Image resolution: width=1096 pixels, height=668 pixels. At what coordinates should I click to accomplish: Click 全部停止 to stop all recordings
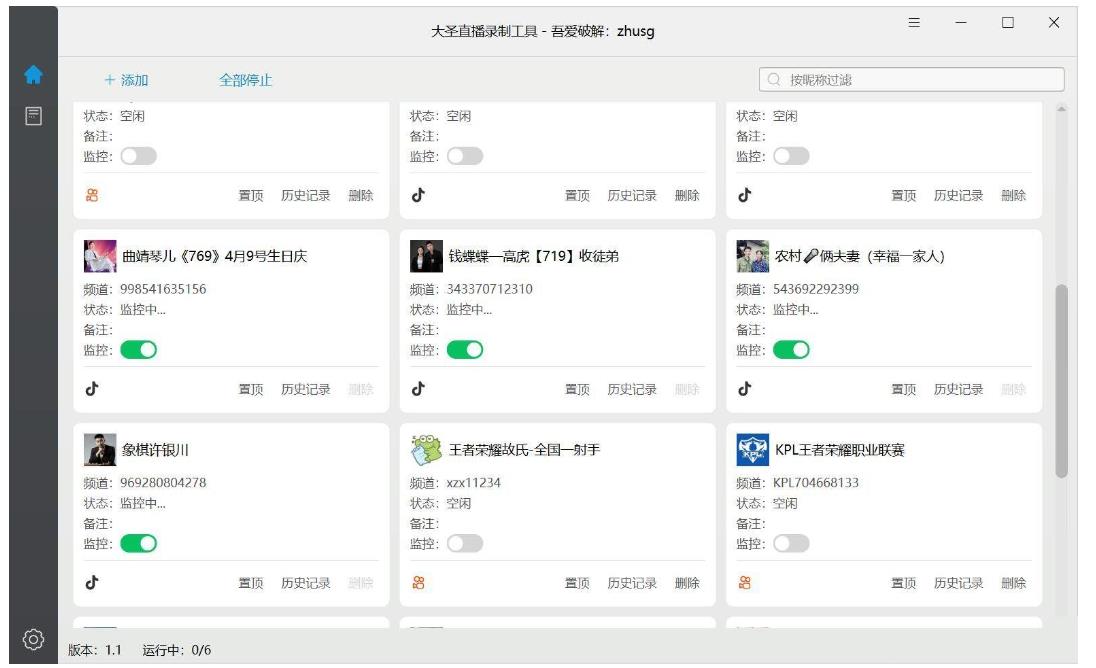pyautogui.click(x=246, y=80)
